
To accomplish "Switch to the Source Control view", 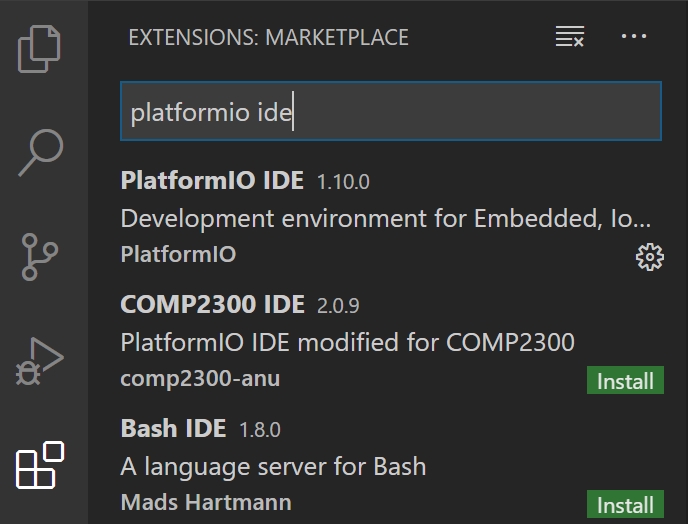I will [40, 257].
